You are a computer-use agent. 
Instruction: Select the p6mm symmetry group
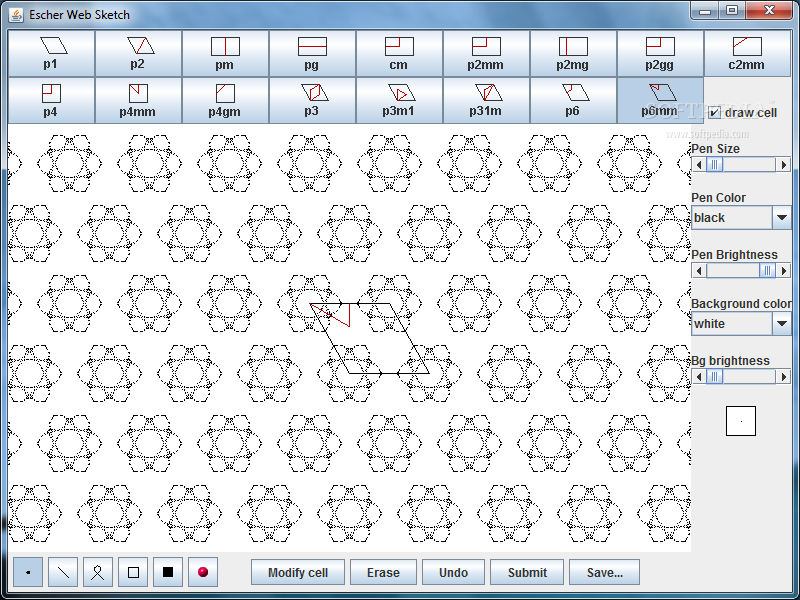[660, 101]
